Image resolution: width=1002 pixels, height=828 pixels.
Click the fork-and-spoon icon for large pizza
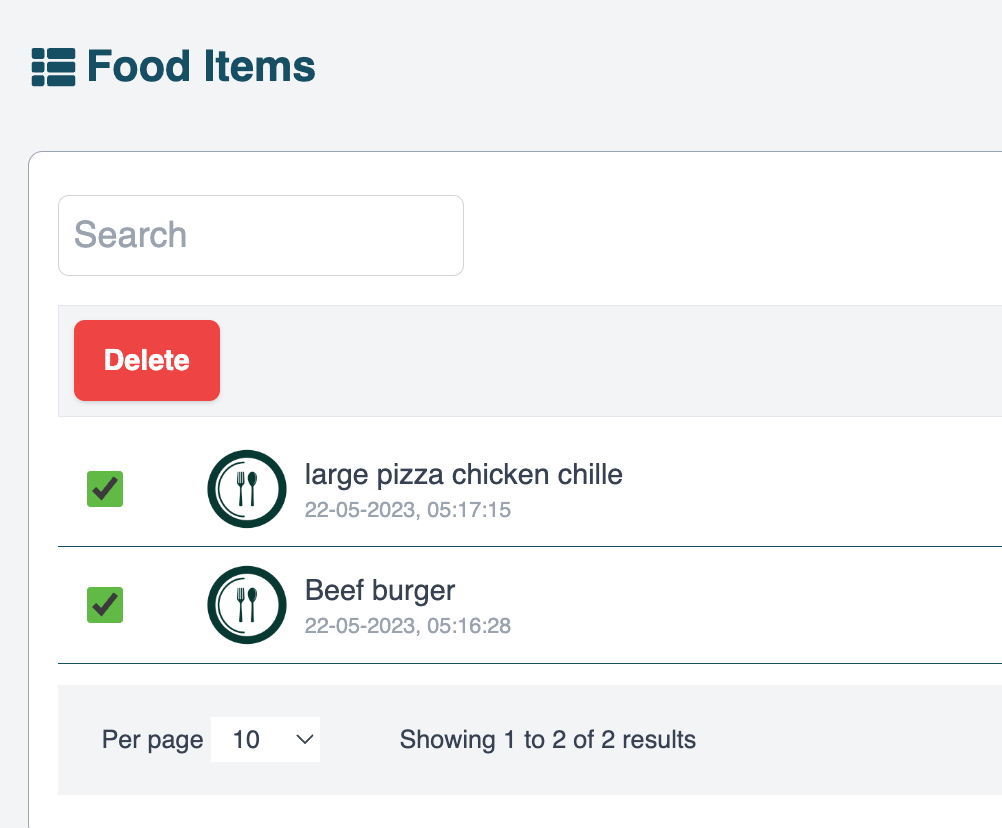246,489
